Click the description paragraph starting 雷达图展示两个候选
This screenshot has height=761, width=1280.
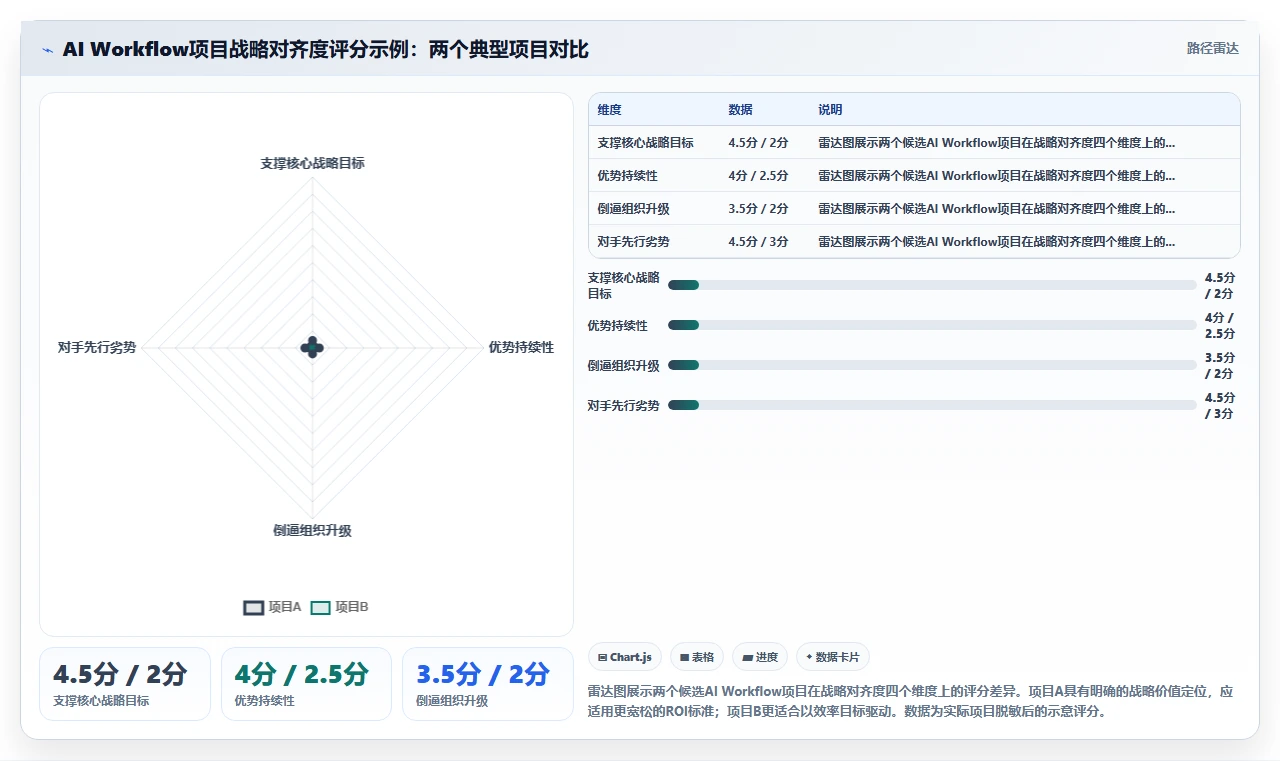coord(911,701)
